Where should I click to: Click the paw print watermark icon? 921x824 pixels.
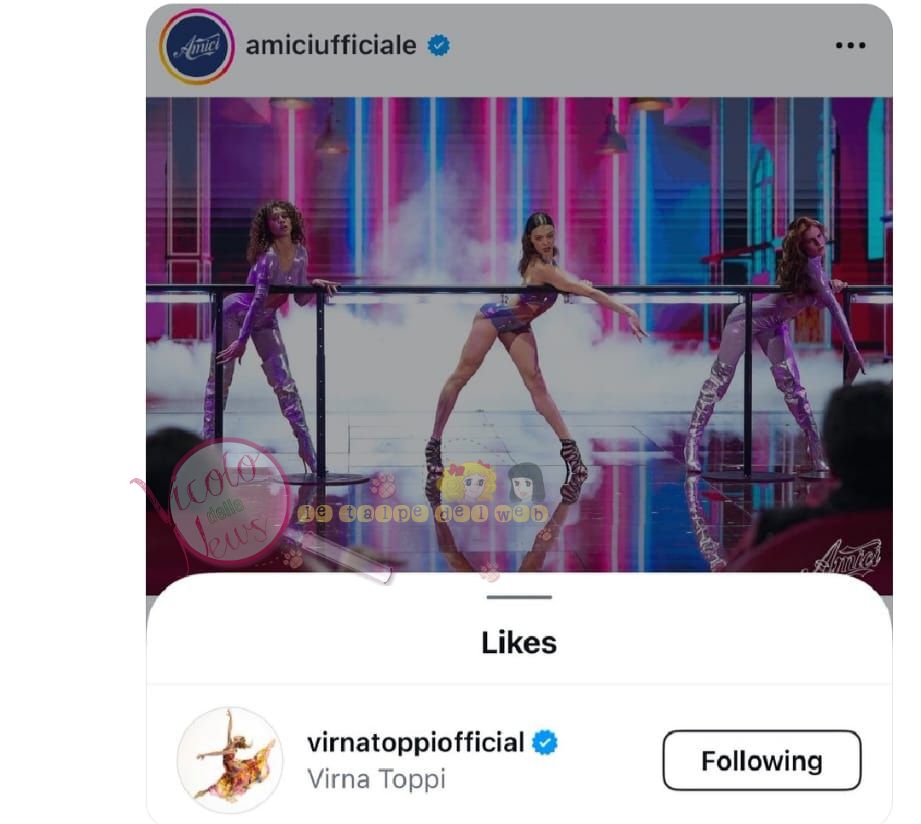(383, 486)
